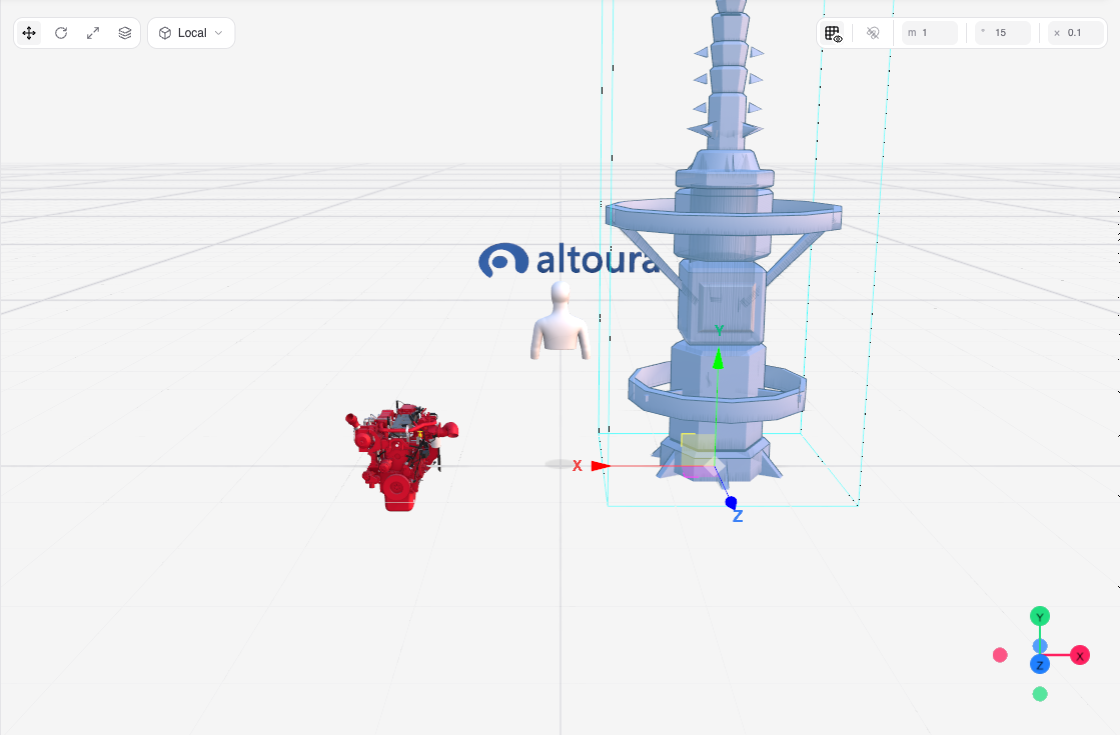
Task: Select the red engine model
Action: 401,456
